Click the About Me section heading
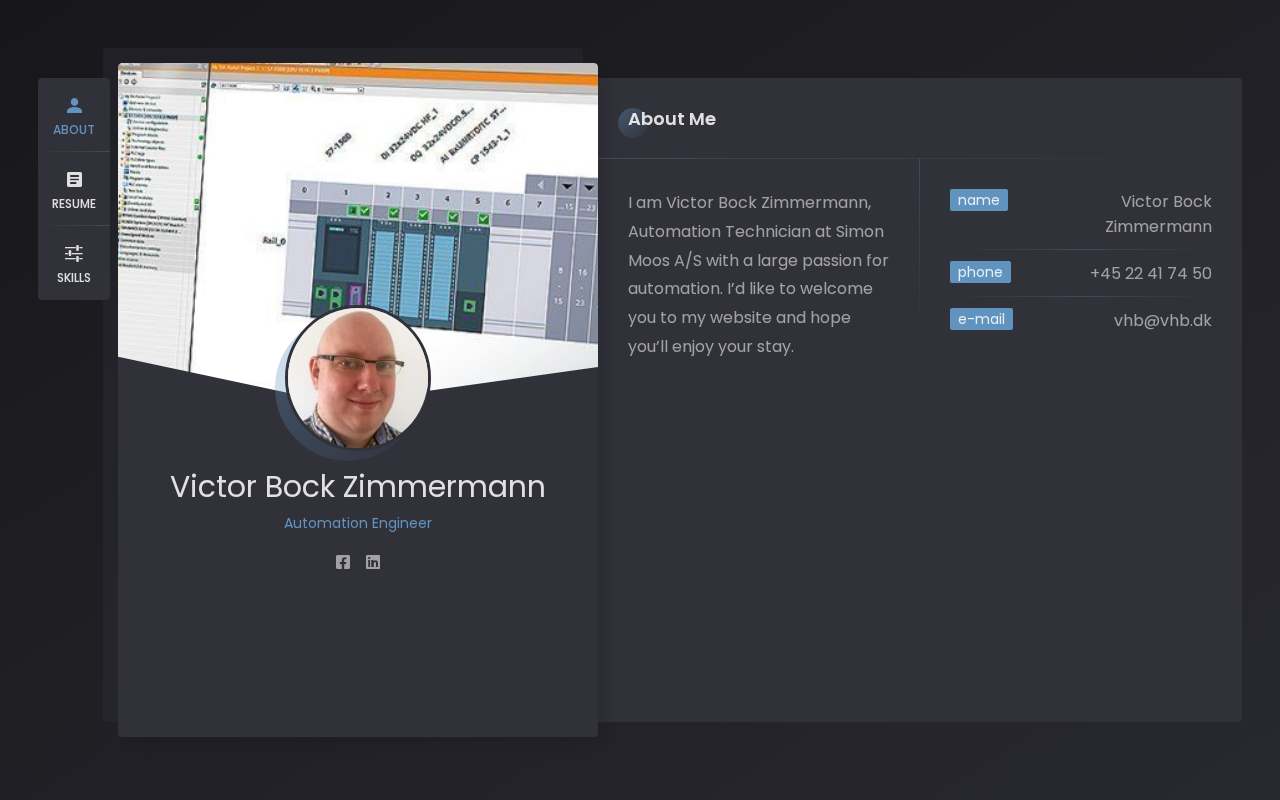 672,119
